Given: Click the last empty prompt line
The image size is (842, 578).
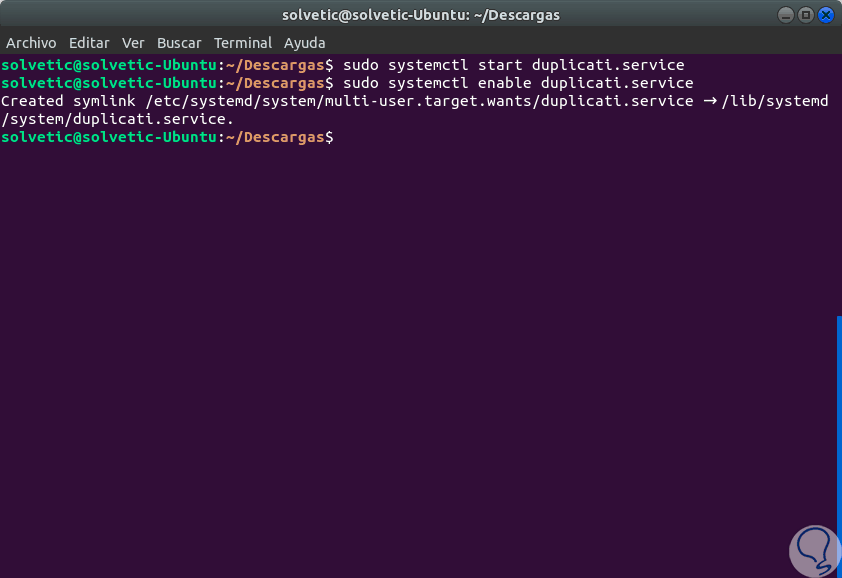Looking at the screenshot, I should [x=167, y=137].
